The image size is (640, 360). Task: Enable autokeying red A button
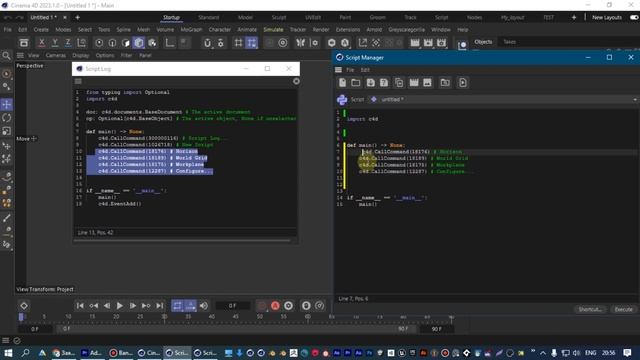275,306
